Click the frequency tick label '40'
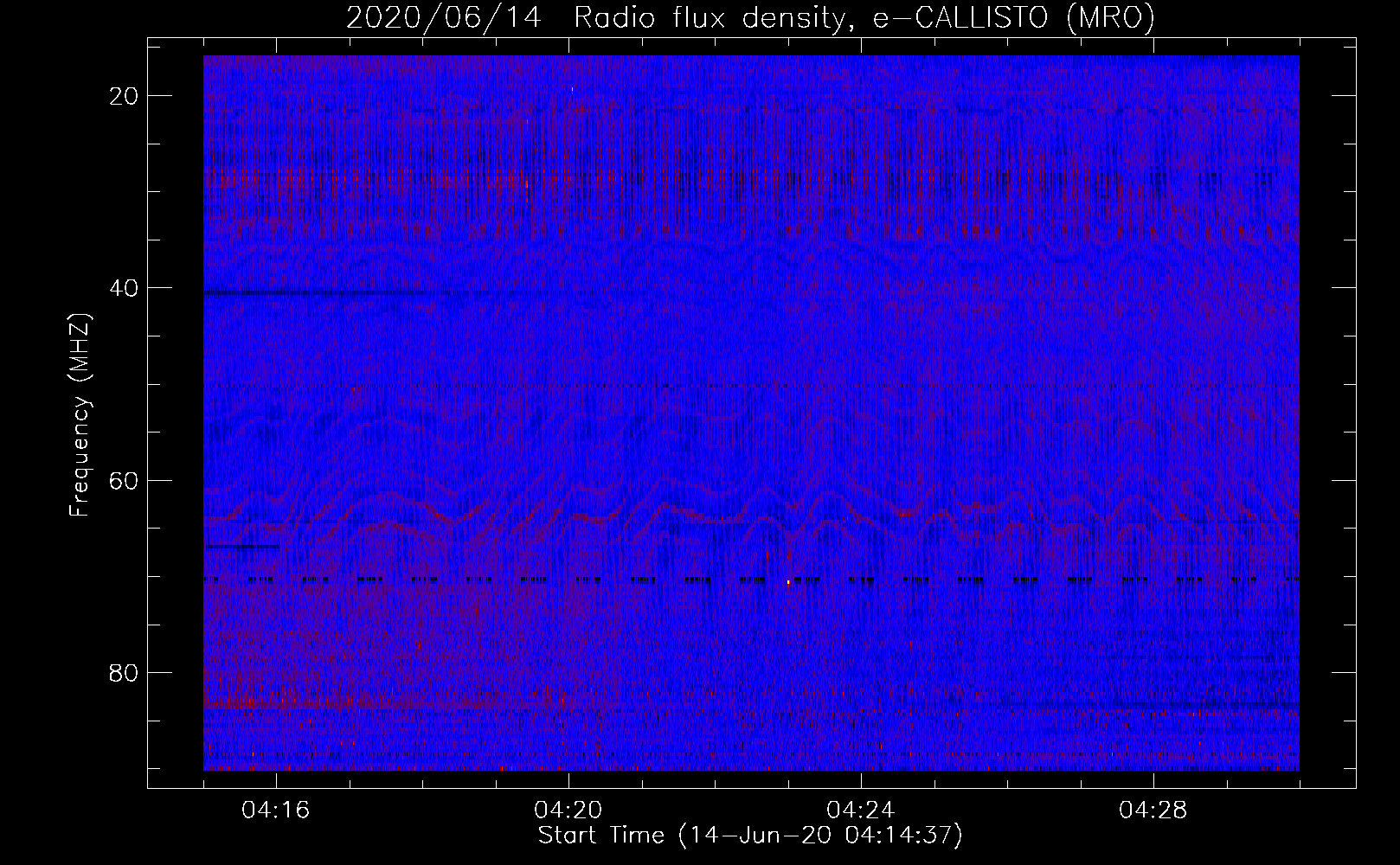The image size is (1400, 865). [x=125, y=288]
